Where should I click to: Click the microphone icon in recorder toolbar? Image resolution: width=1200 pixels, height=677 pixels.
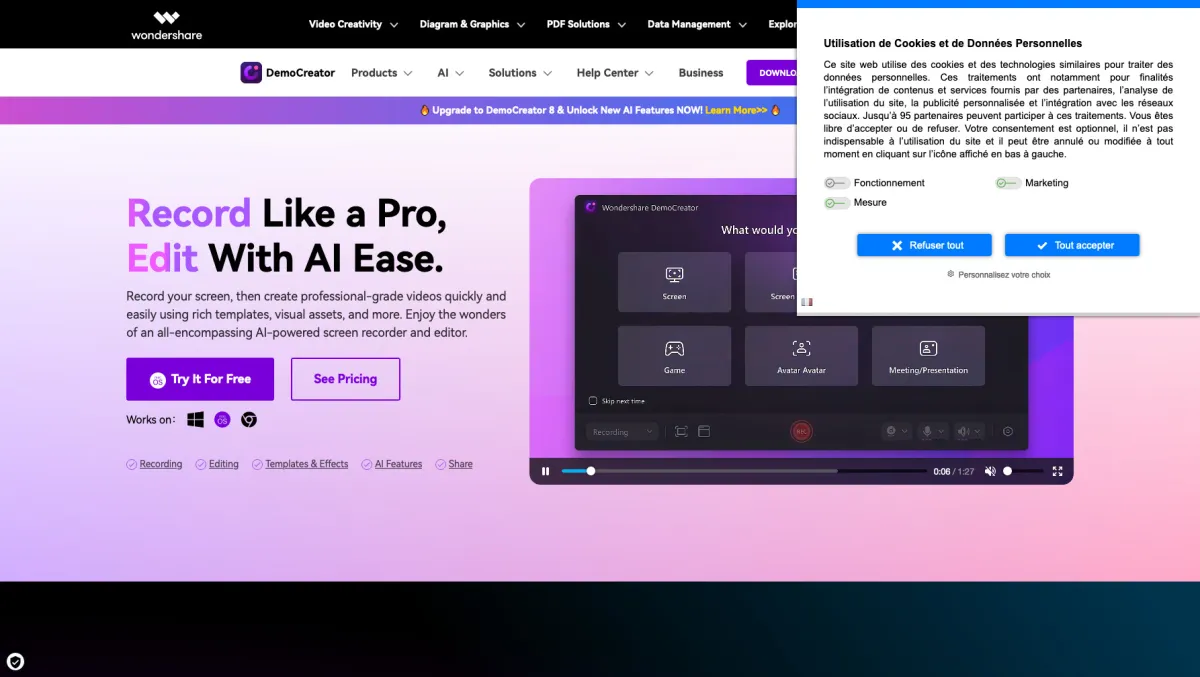click(927, 431)
